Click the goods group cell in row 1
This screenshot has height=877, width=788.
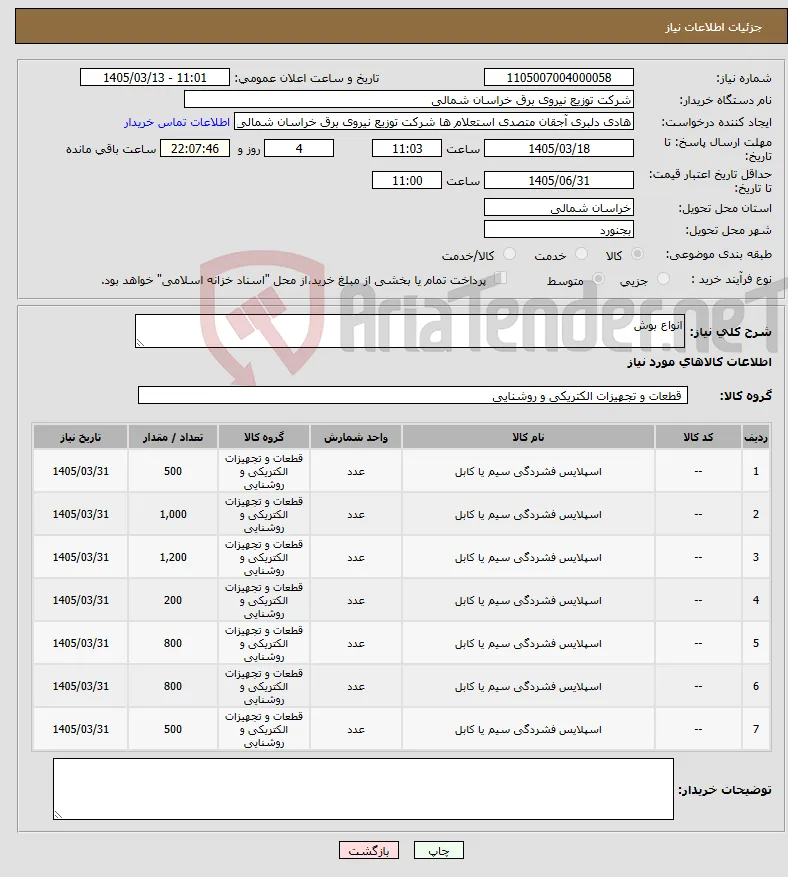click(x=264, y=471)
